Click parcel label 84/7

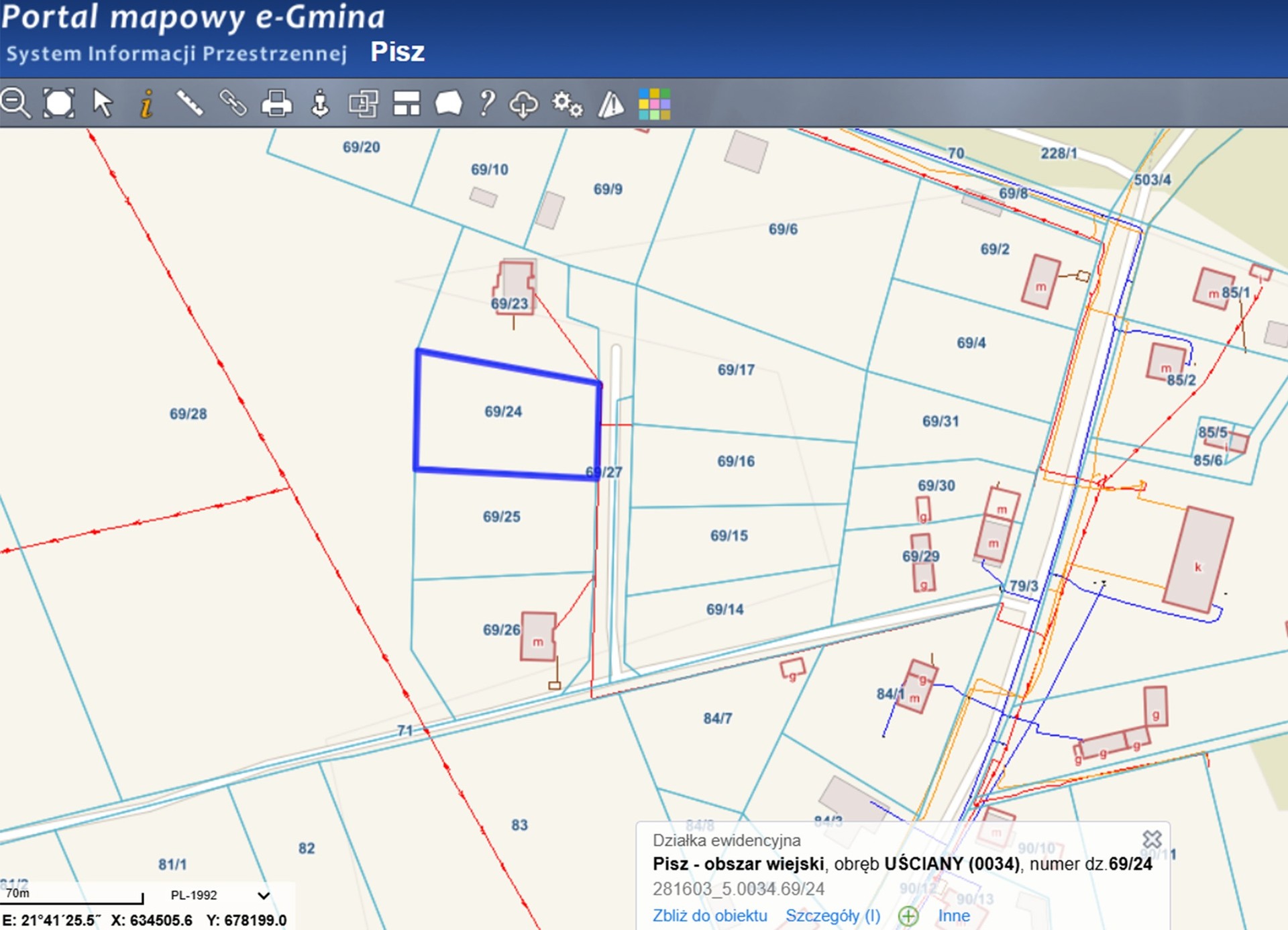coord(718,718)
